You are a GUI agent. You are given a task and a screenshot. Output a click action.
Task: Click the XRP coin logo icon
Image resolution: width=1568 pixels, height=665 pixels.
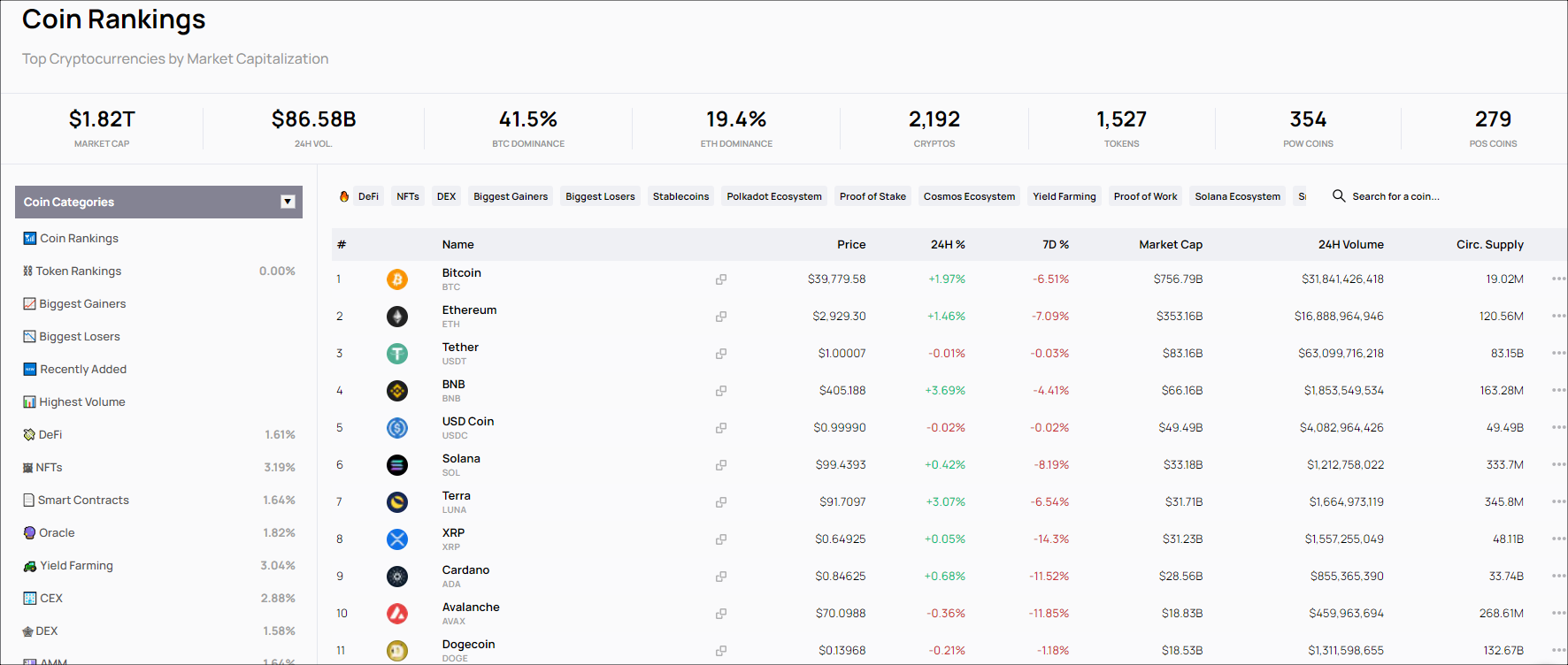pos(397,539)
